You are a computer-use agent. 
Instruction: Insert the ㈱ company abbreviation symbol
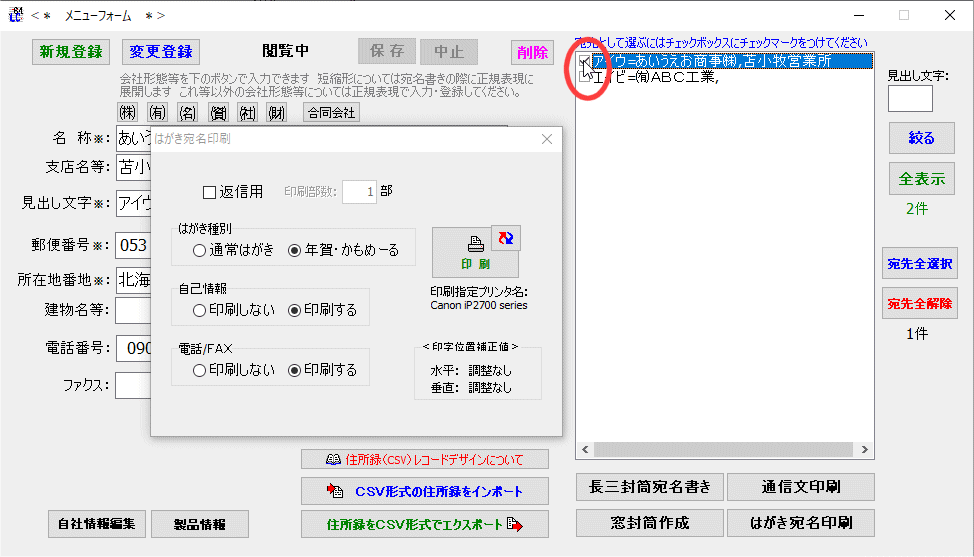pyautogui.click(x=127, y=113)
